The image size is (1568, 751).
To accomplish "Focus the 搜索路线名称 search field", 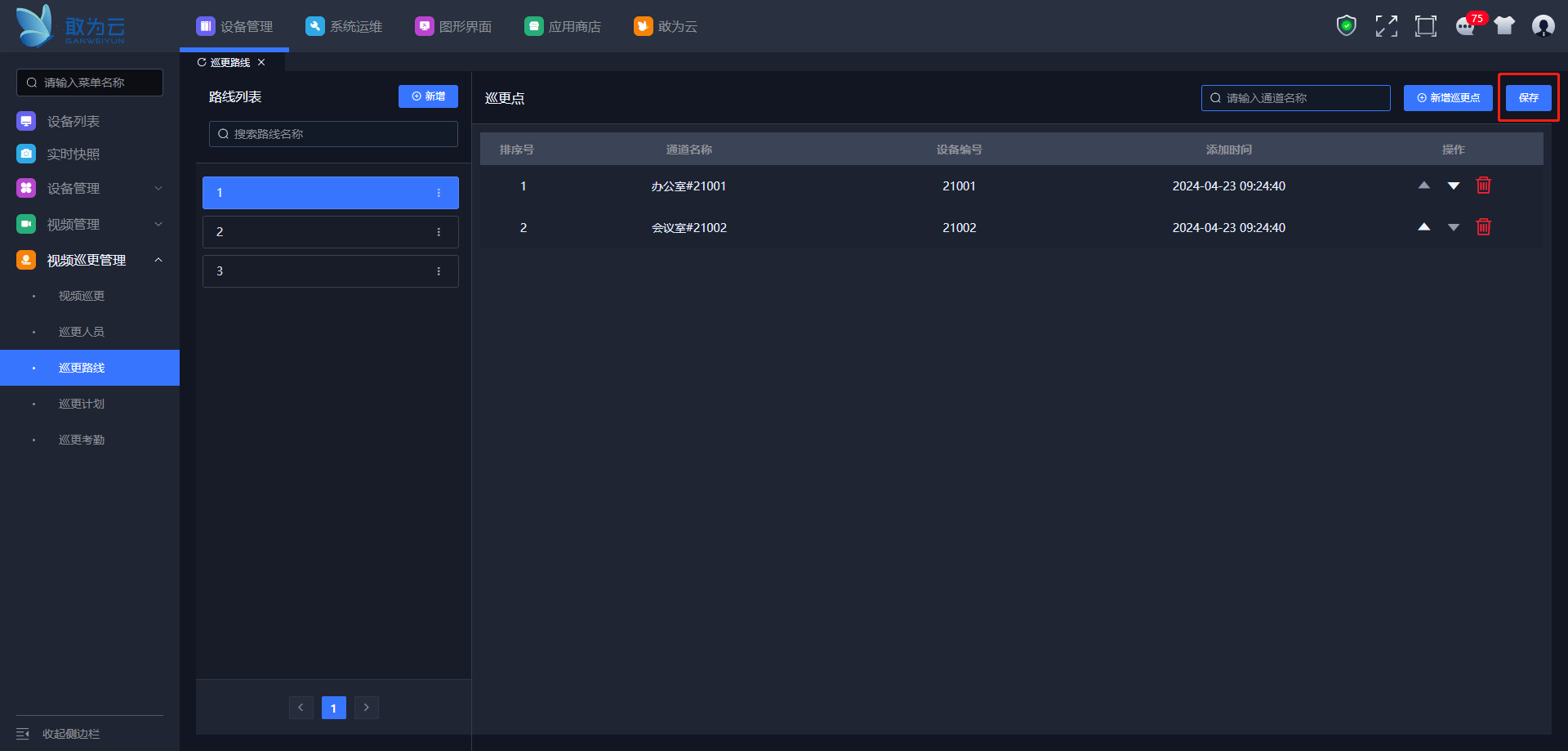I will coord(333,134).
